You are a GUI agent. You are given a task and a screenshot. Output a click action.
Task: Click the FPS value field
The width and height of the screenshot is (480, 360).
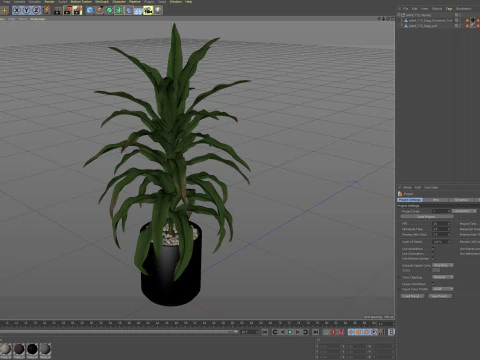[x=441, y=224]
